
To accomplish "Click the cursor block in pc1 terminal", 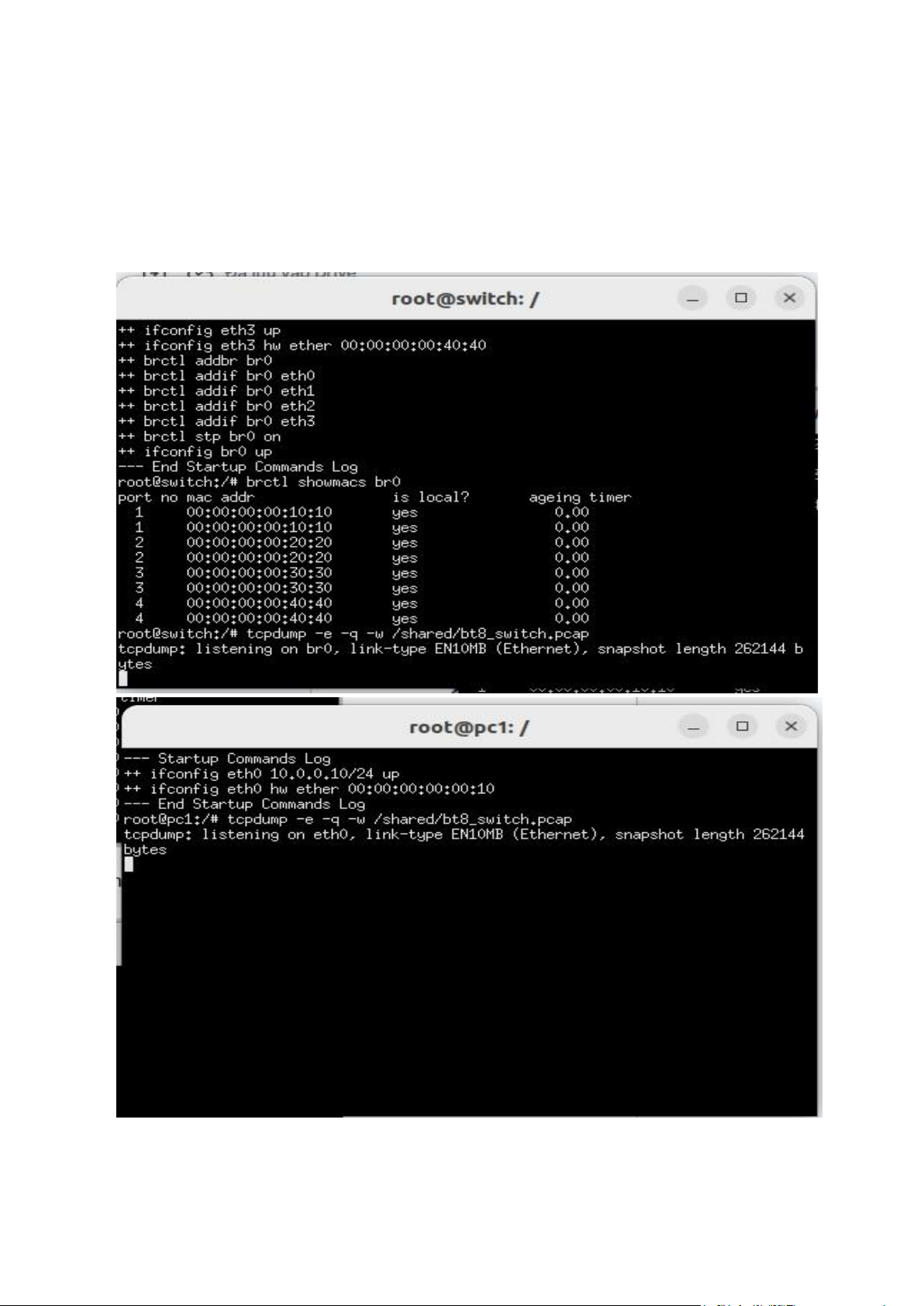I will [129, 864].
